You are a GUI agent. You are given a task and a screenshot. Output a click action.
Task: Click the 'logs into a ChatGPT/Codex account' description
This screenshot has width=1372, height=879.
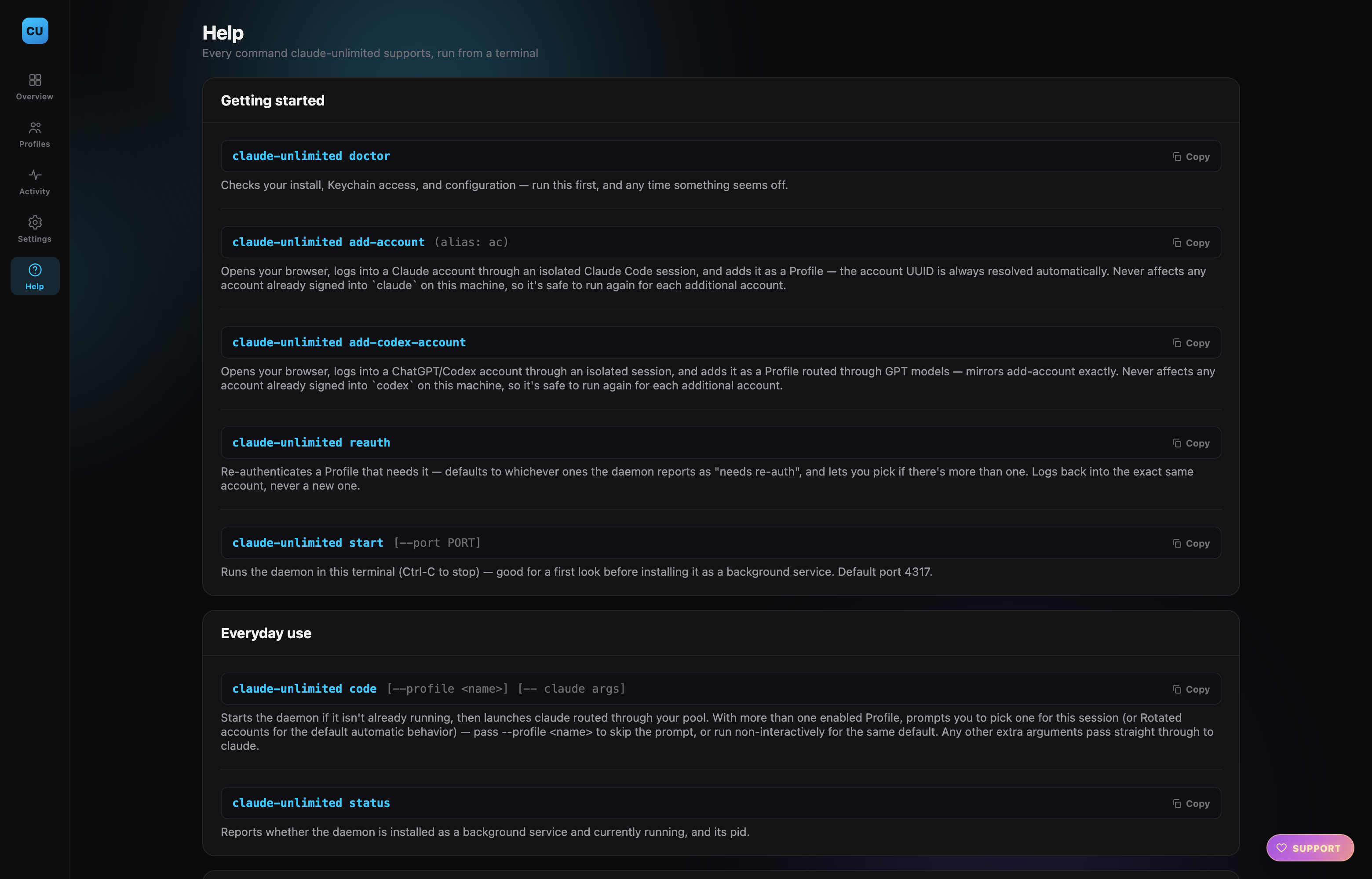pos(718,378)
